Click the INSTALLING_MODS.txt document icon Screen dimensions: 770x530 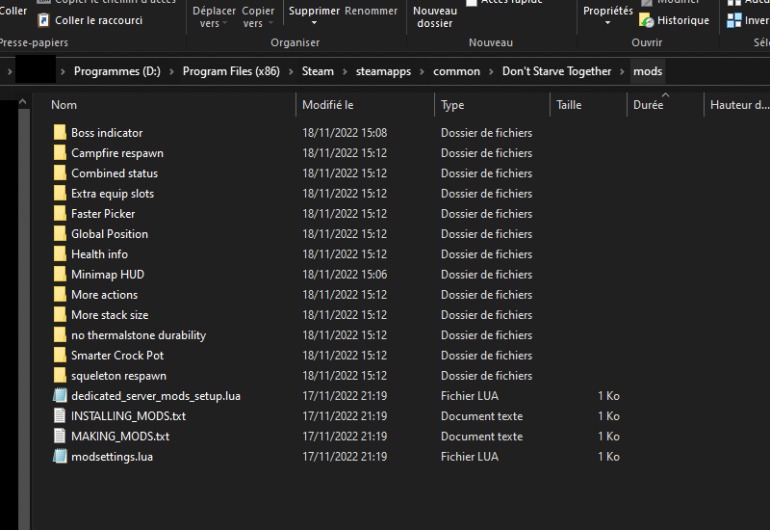(x=59, y=416)
